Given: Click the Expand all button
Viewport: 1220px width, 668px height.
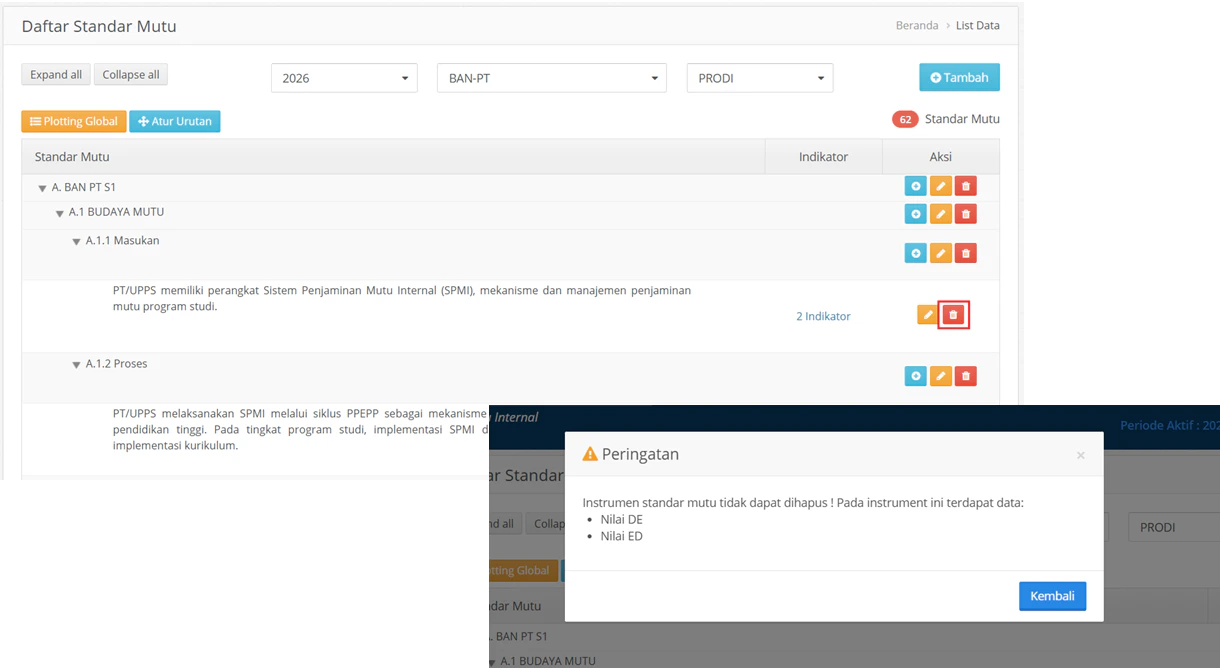Looking at the screenshot, I should pyautogui.click(x=56, y=75).
